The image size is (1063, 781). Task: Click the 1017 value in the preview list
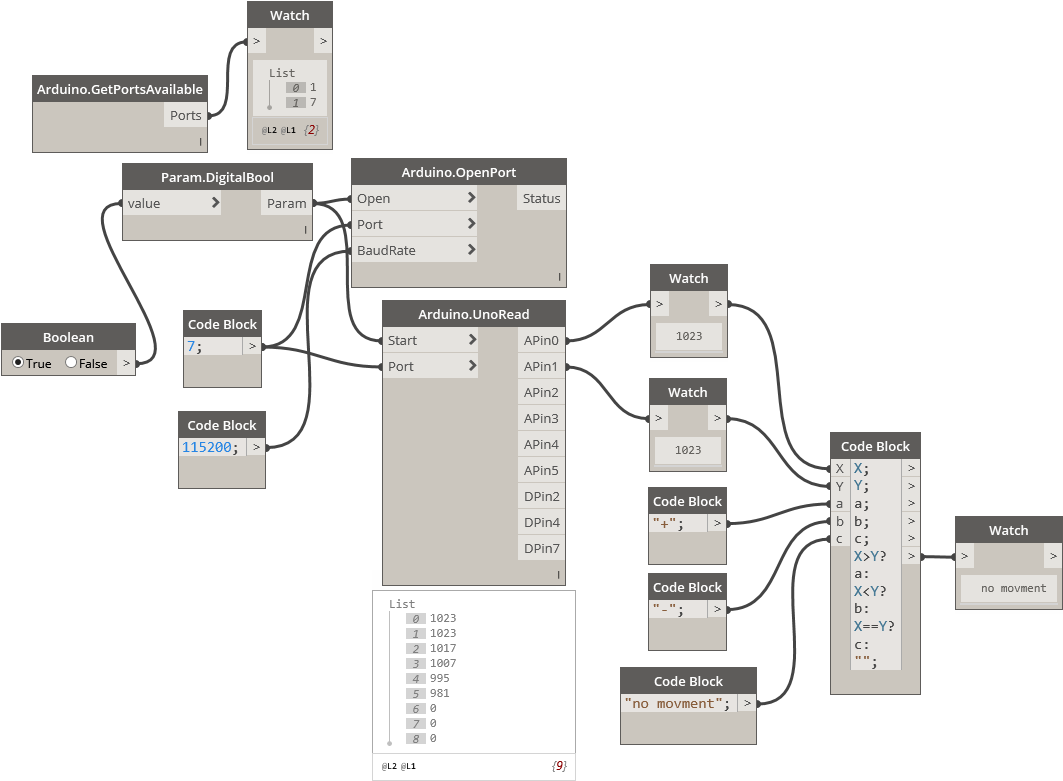[443, 648]
